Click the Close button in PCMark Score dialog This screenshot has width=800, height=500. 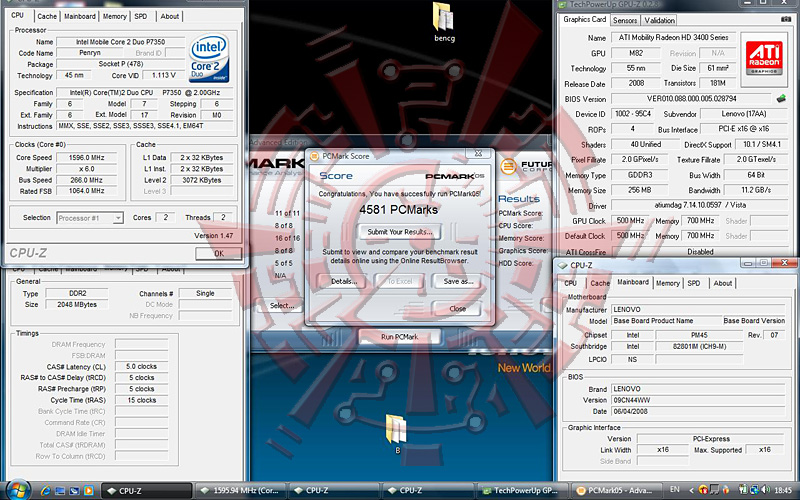pyautogui.click(x=457, y=309)
